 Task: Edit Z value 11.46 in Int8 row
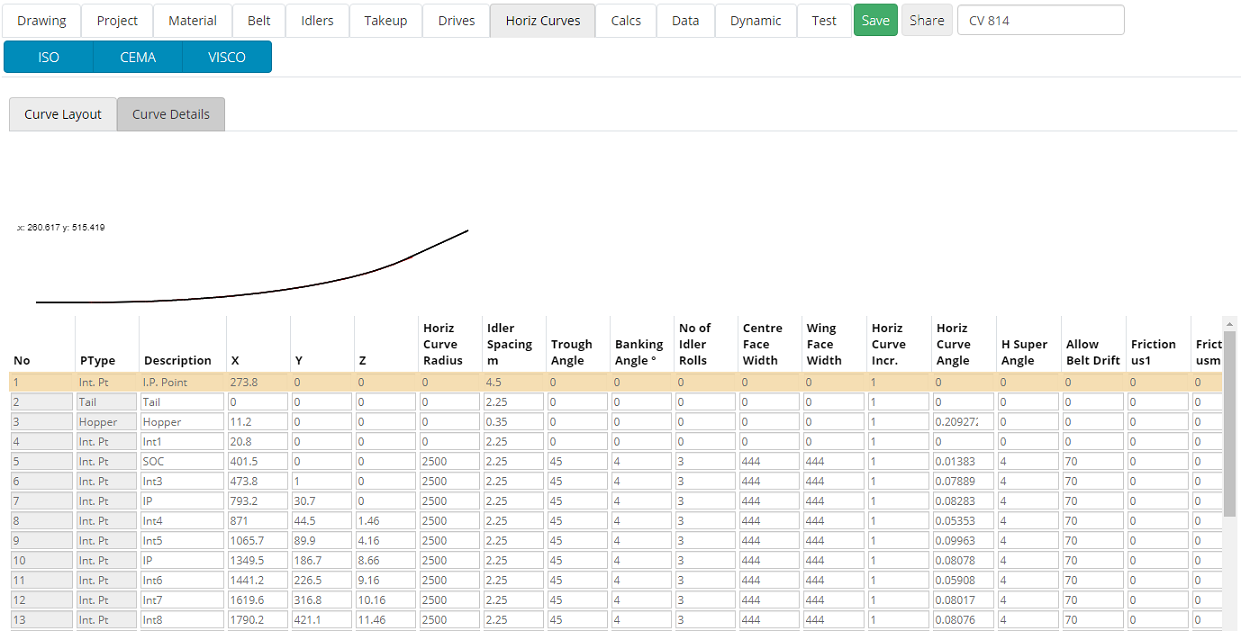[x=387, y=620]
